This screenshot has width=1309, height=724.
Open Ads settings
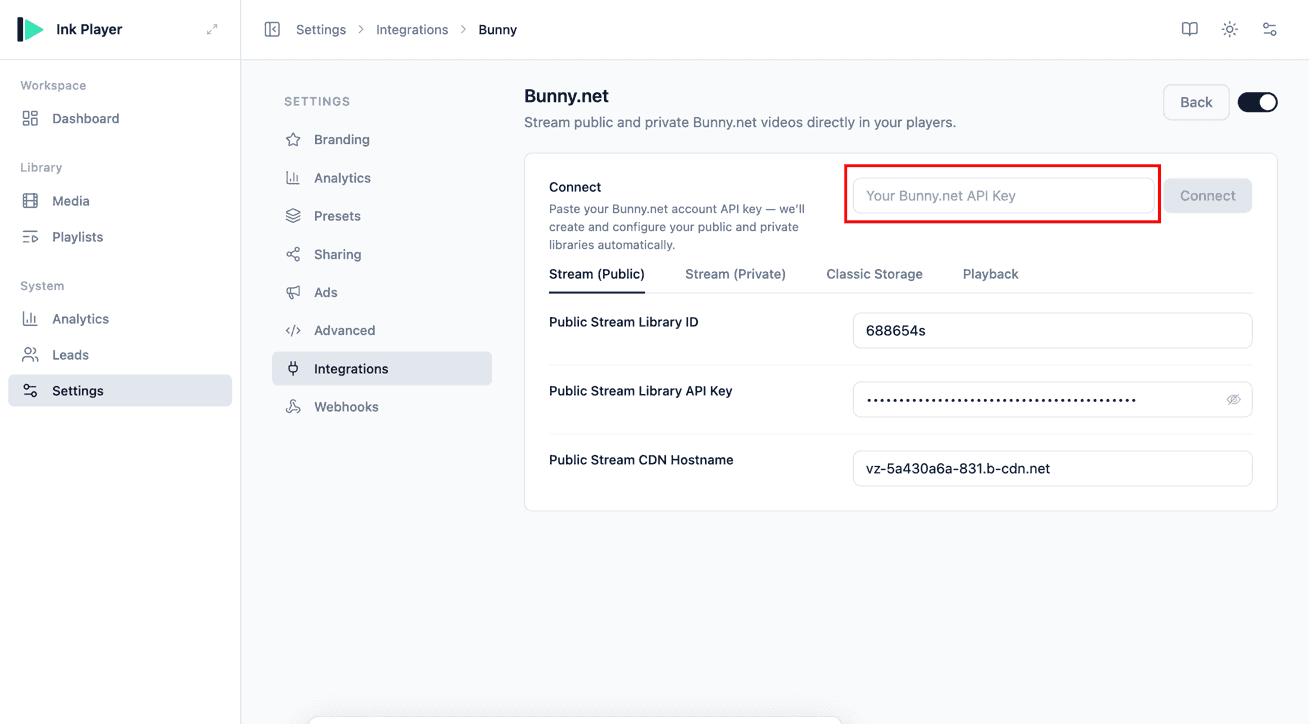tap(382, 292)
